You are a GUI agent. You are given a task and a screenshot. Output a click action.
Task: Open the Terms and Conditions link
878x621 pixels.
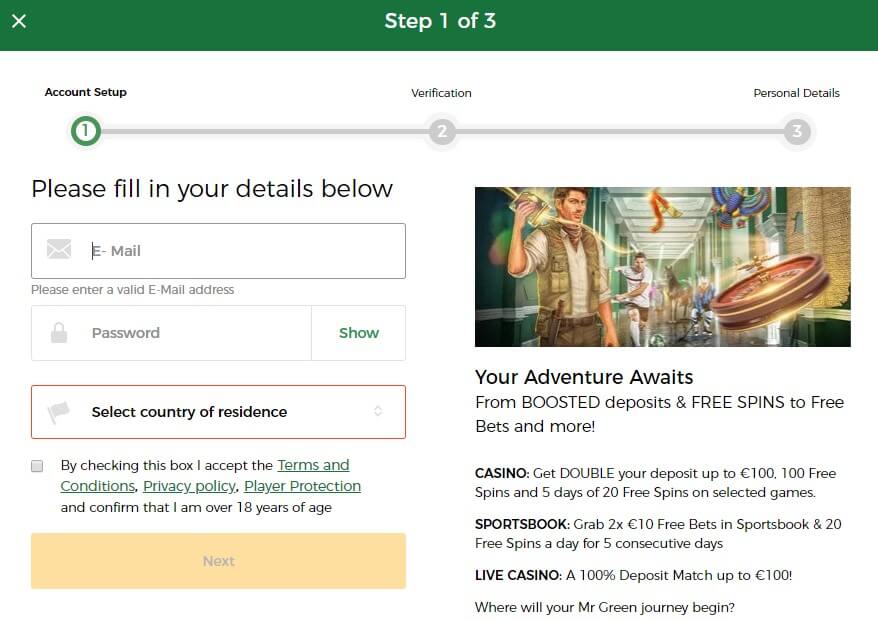[313, 465]
